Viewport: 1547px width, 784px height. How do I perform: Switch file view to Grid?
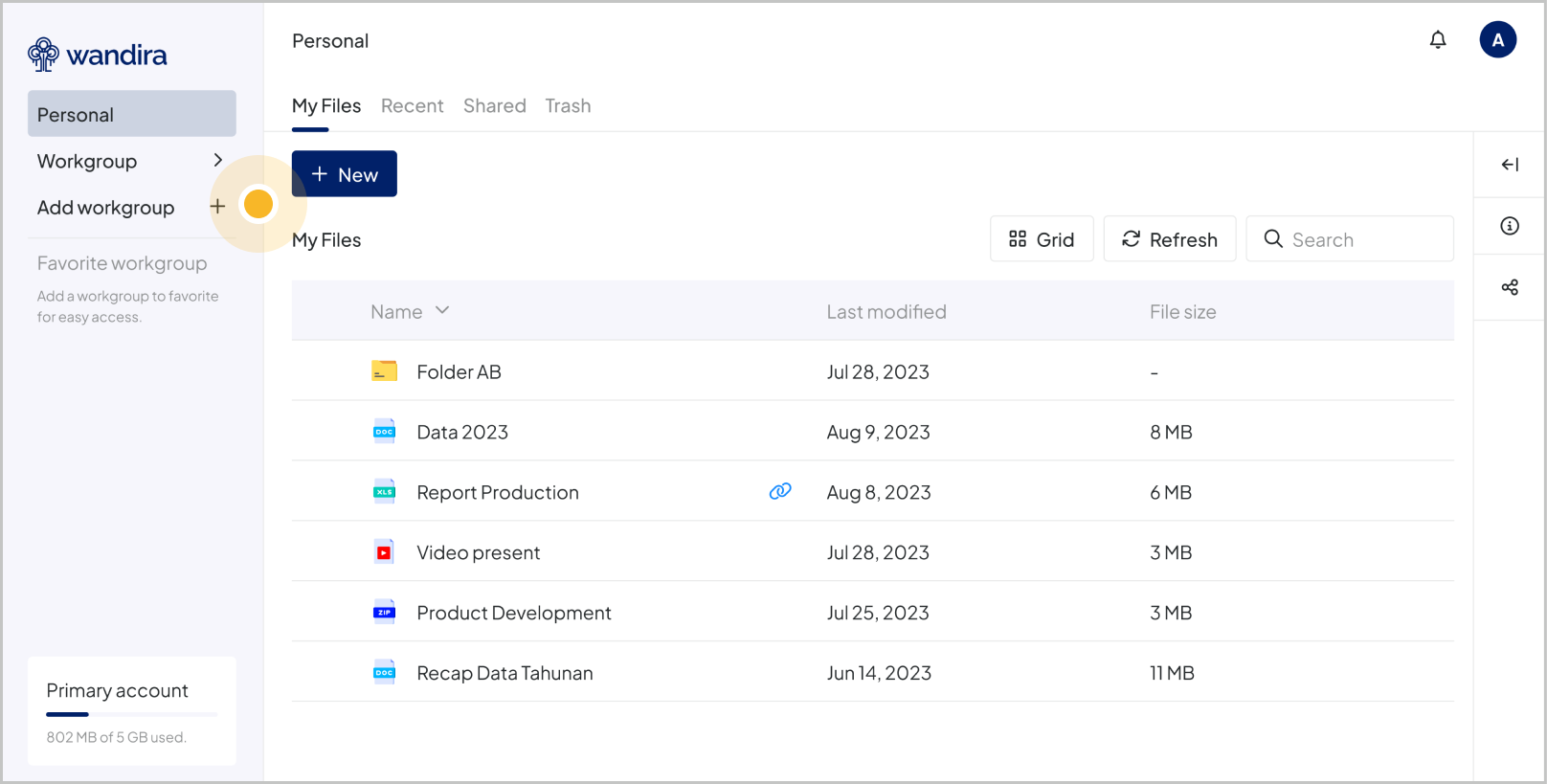pos(1042,239)
